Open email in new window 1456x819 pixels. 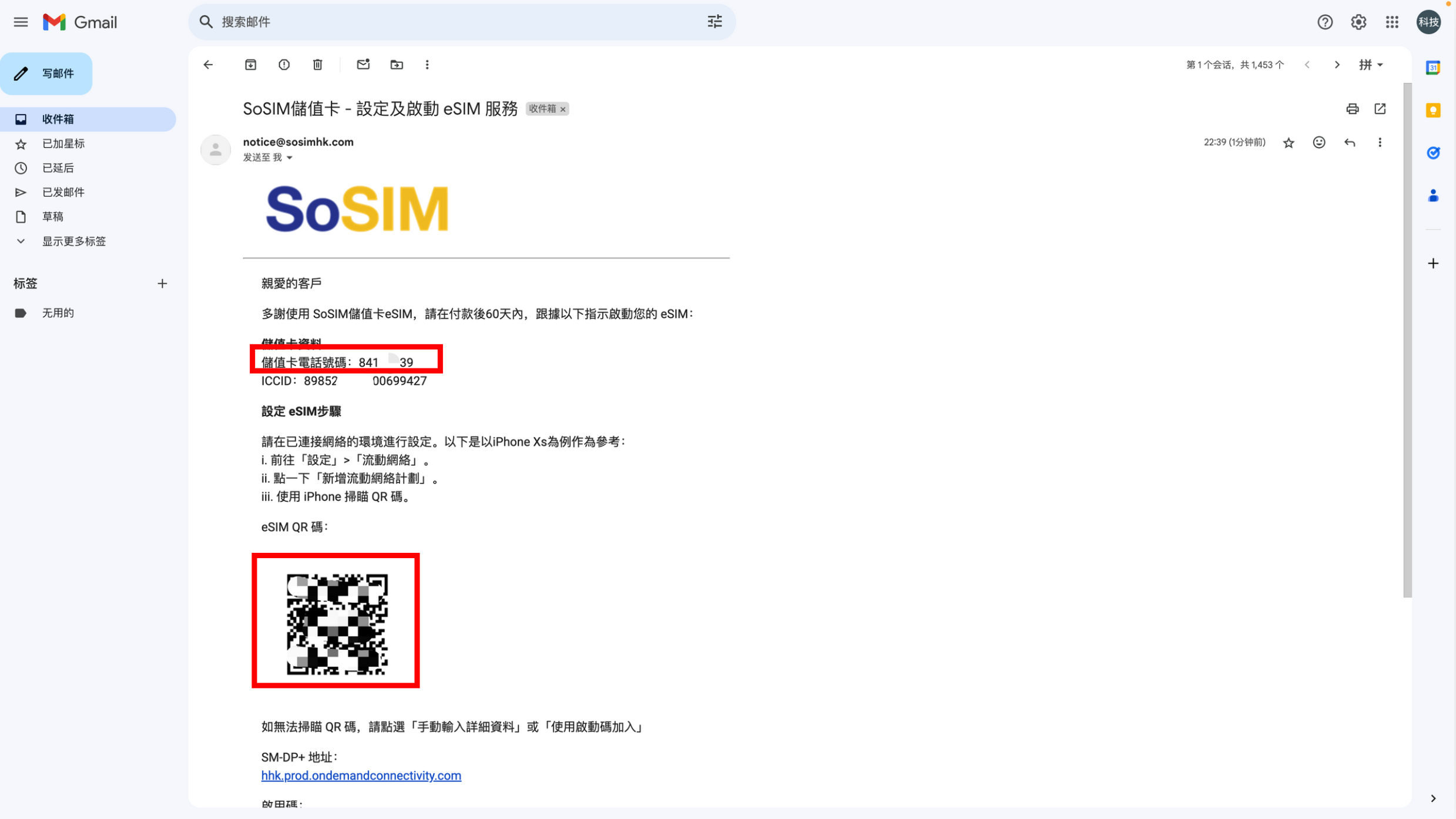coord(1380,109)
